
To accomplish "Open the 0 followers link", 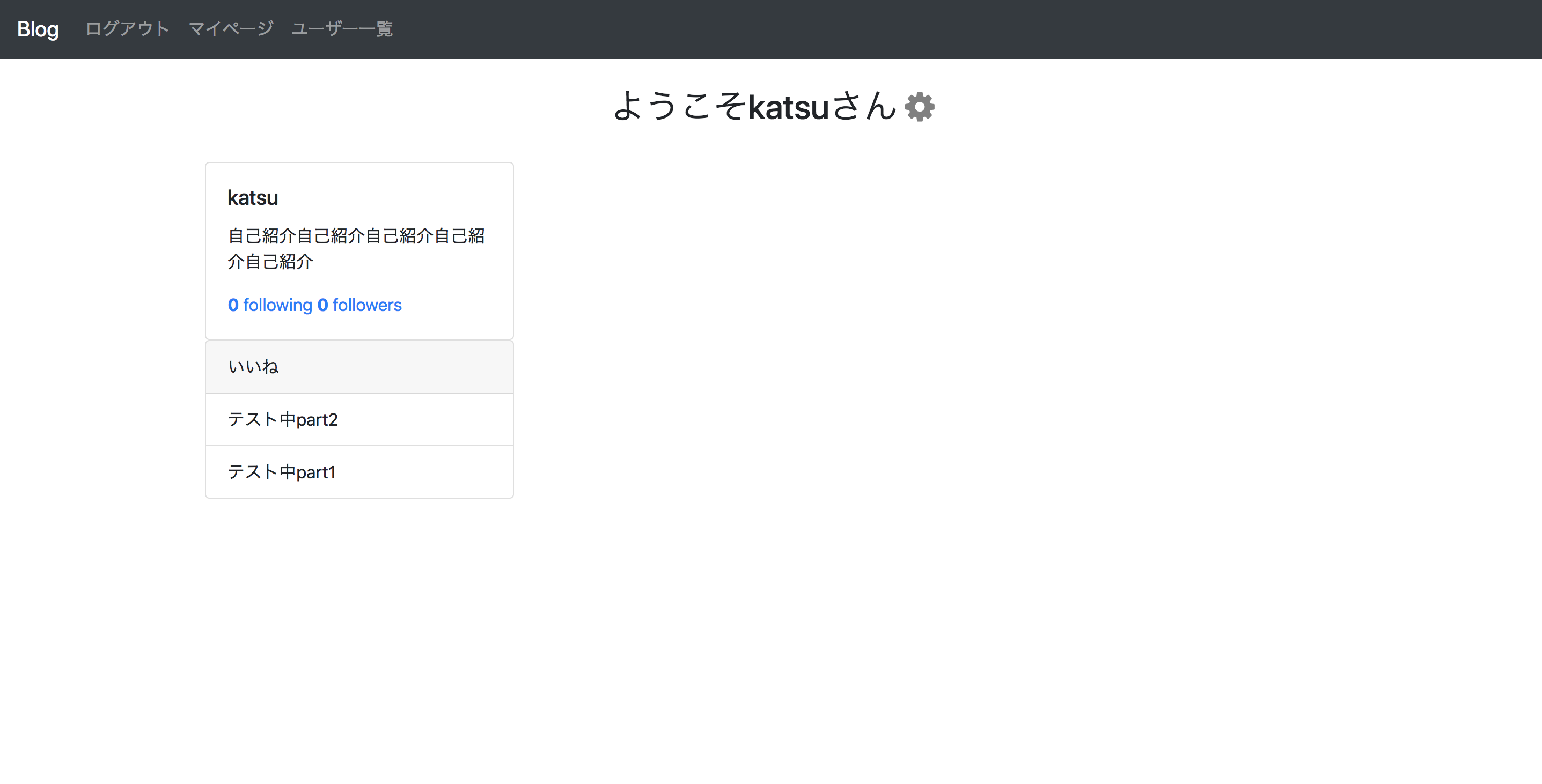I will point(360,305).
